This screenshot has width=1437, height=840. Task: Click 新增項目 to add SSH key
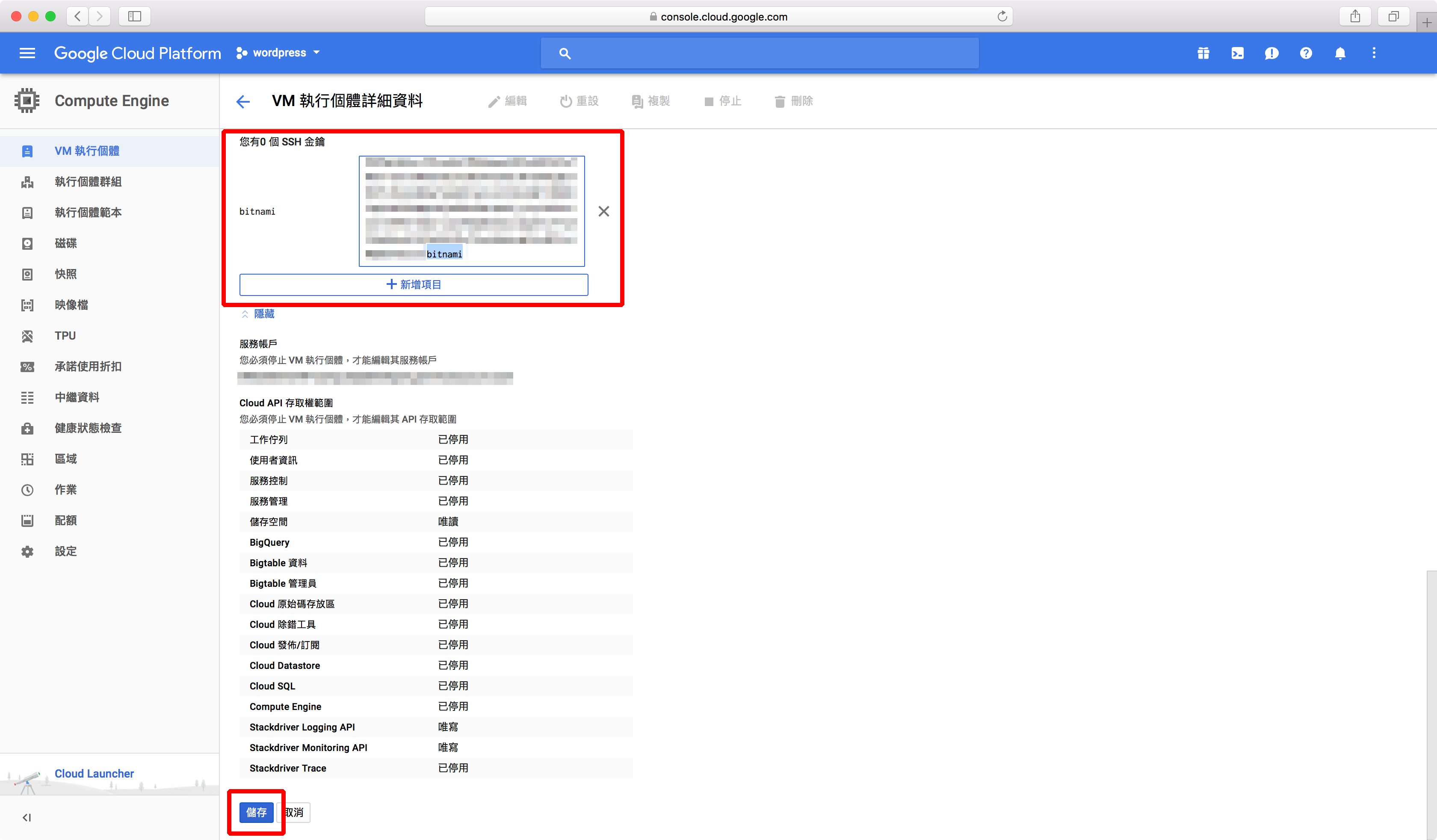tap(414, 284)
